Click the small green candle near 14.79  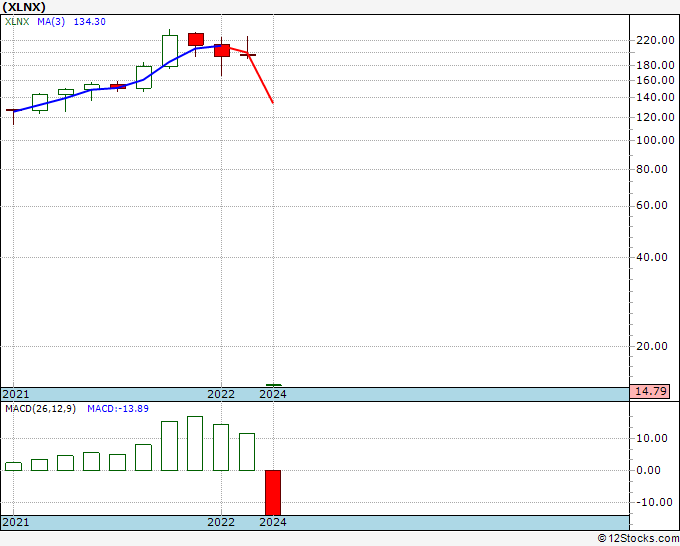coord(274,385)
